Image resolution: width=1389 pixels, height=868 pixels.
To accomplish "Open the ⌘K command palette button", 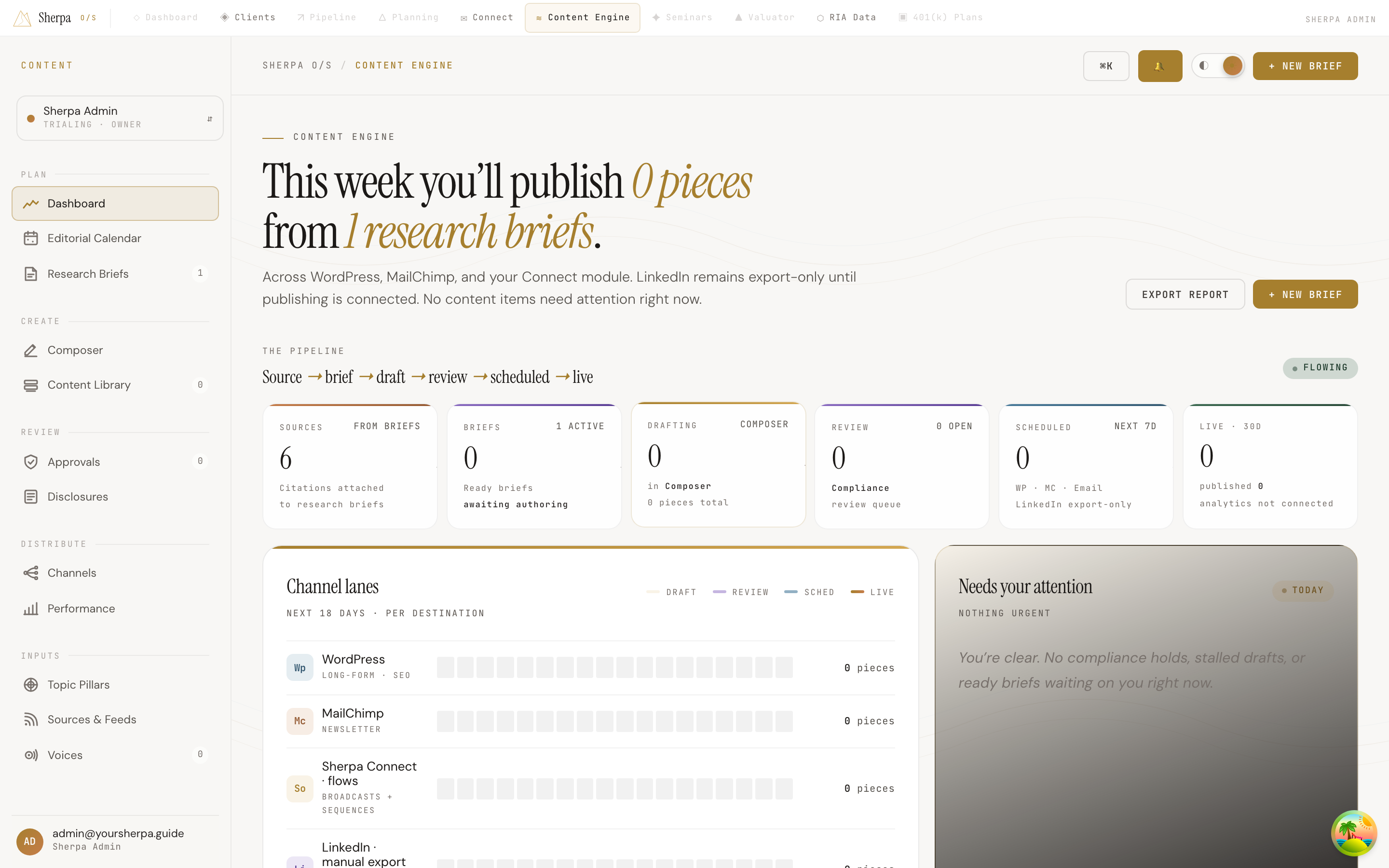I will 1106,66.
